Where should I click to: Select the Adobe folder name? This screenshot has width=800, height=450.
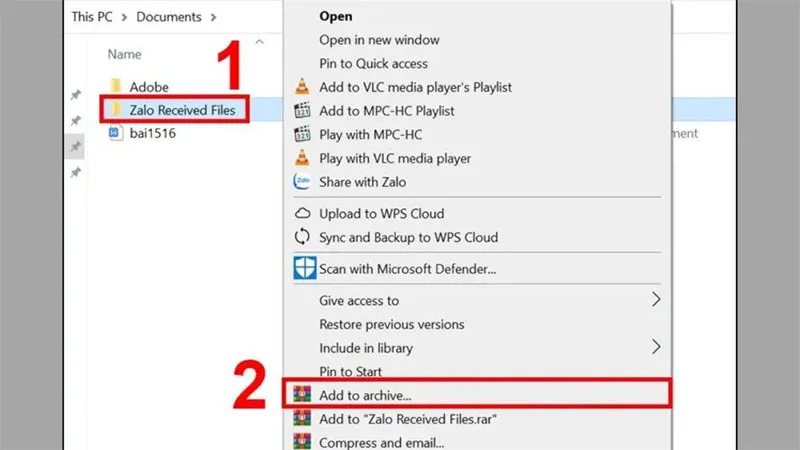pyautogui.click(x=149, y=87)
